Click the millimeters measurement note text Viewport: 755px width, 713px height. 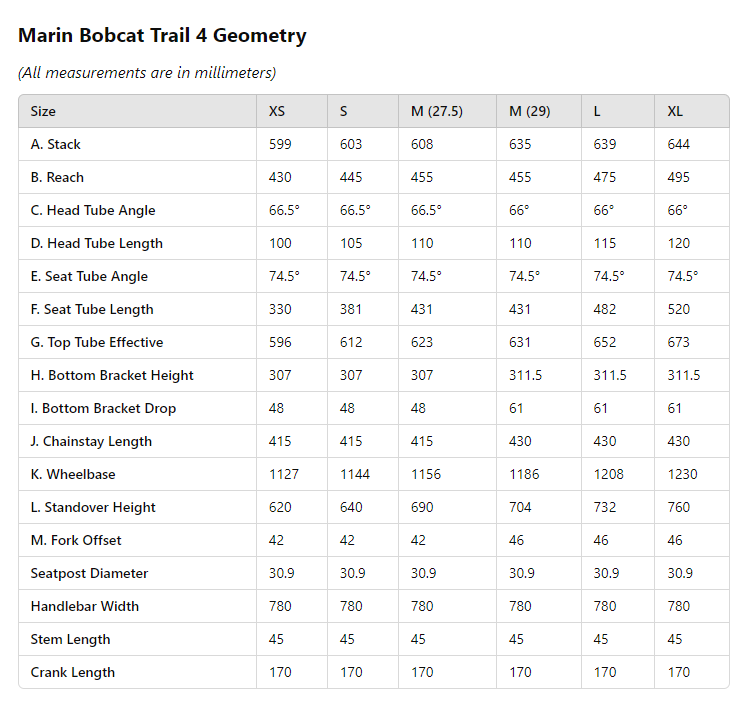point(147,73)
